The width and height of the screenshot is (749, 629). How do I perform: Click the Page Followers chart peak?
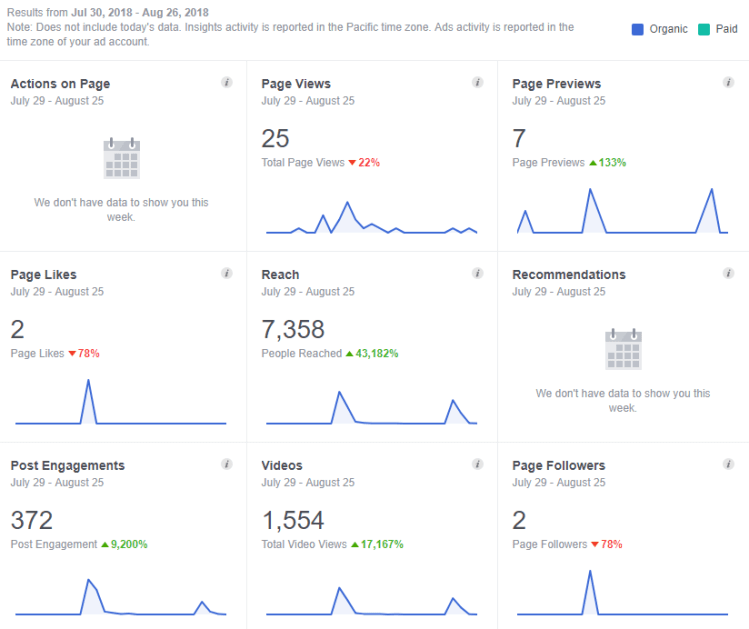click(590, 572)
